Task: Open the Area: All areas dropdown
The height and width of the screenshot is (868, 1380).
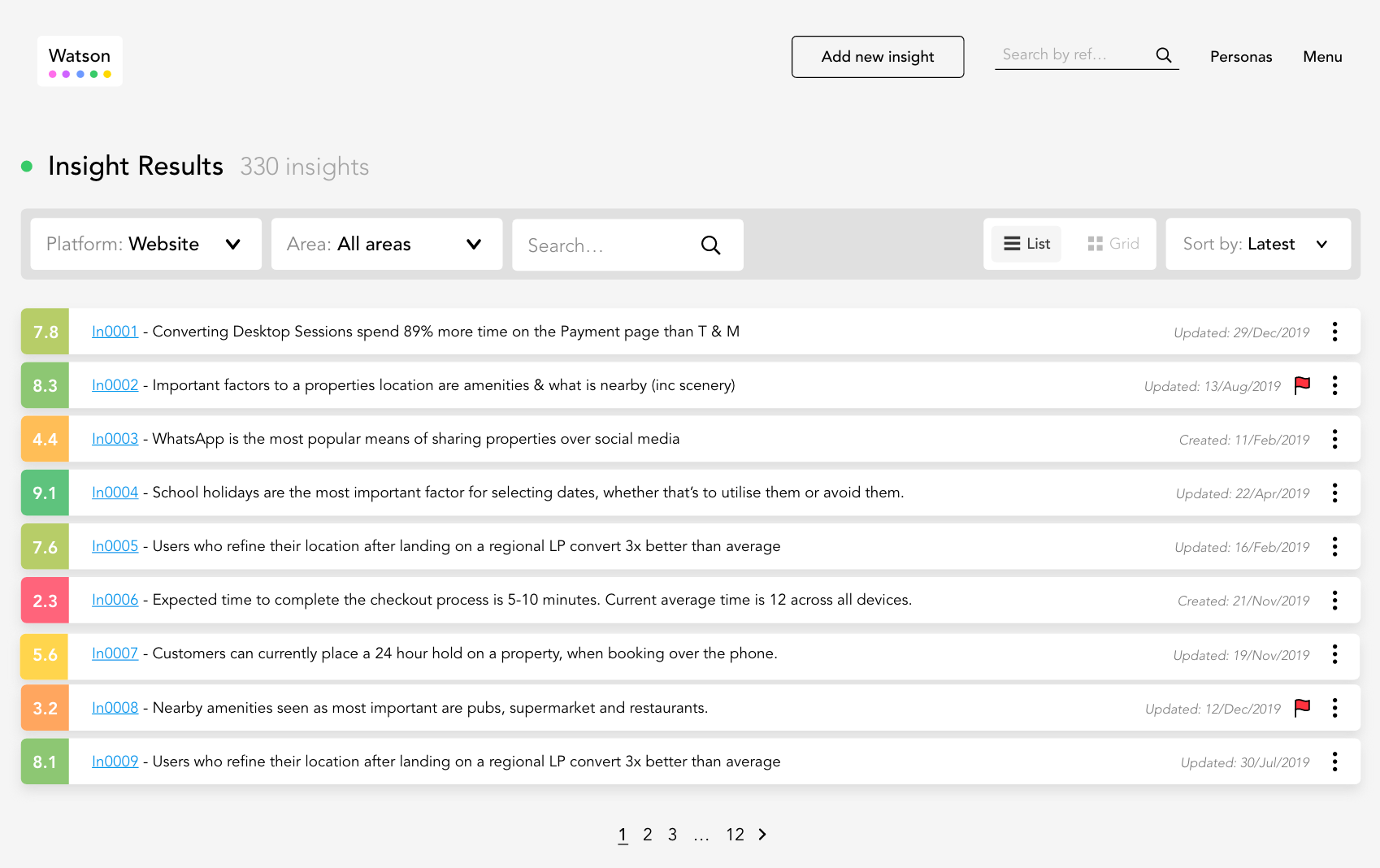Action: (387, 244)
